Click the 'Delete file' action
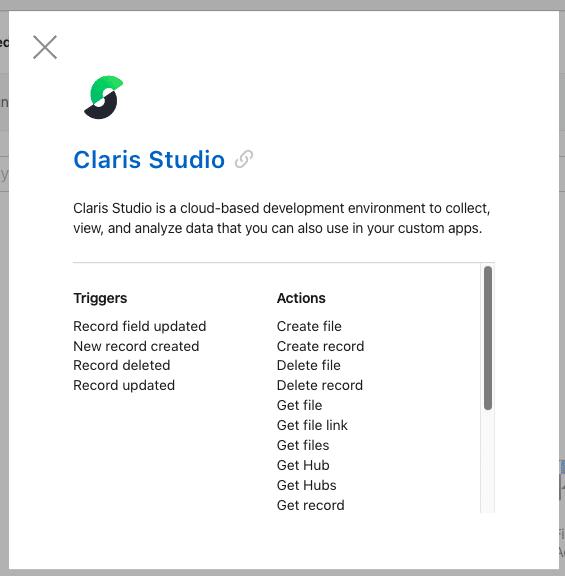565x576 pixels. coord(309,366)
